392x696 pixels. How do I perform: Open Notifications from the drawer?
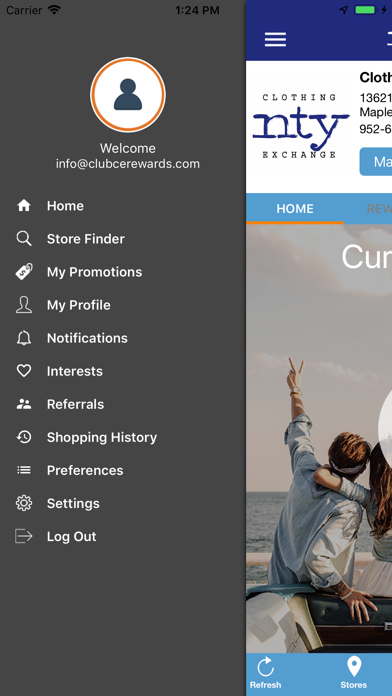click(x=87, y=338)
